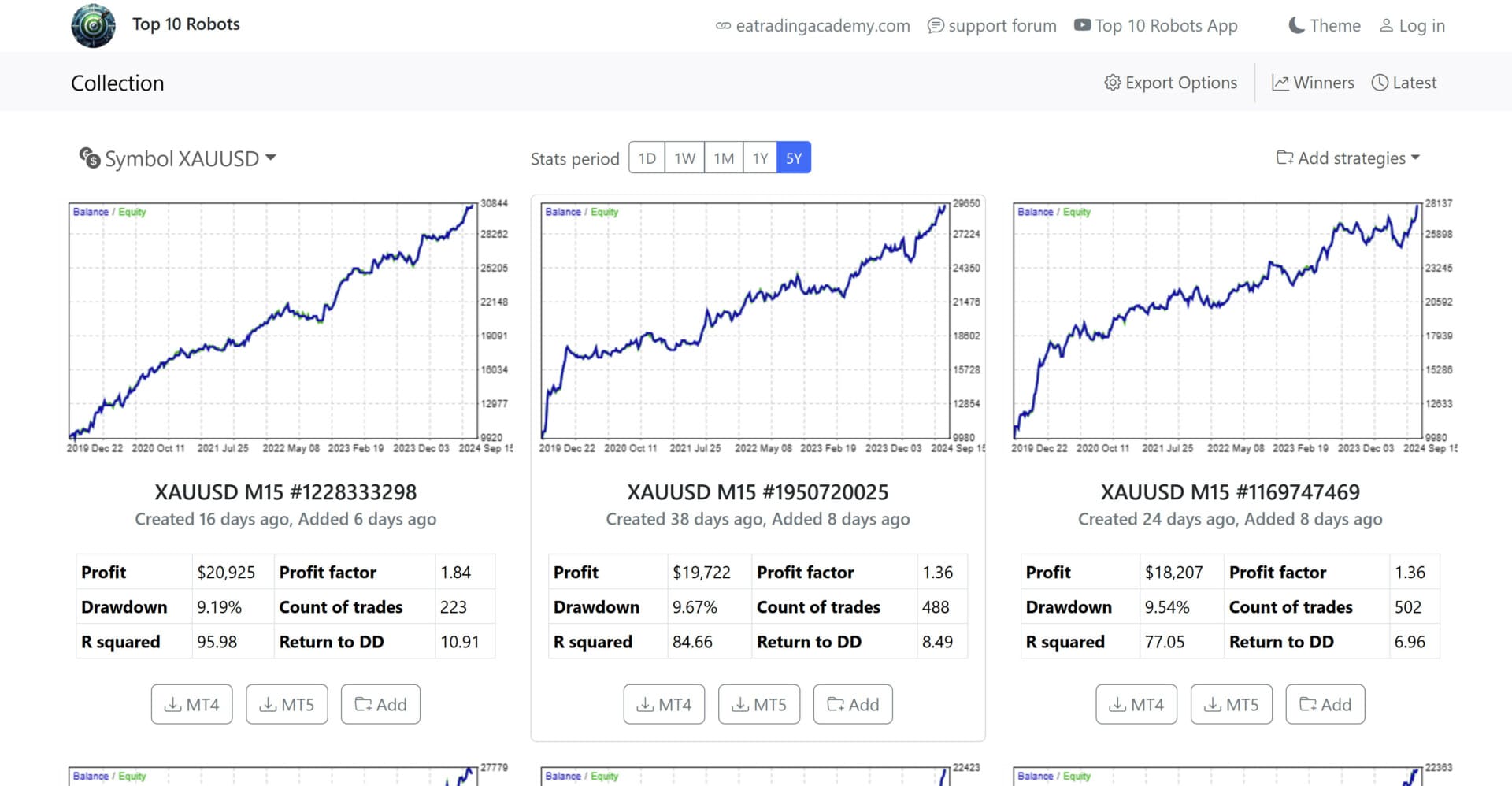Image resolution: width=1512 pixels, height=786 pixels.
Task: Click the chat bubble icon beside support forum
Action: tap(936, 26)
